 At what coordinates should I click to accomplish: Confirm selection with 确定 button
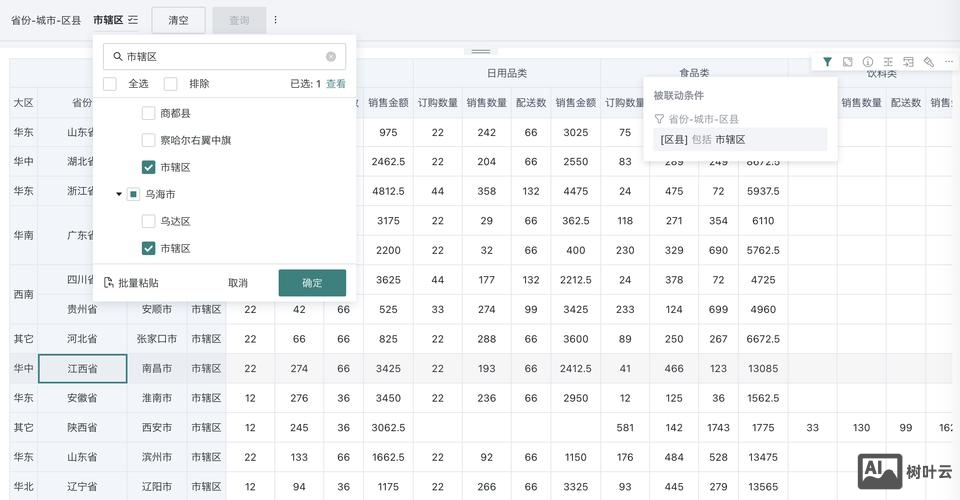pyautogui.click(x=312, y=283)
